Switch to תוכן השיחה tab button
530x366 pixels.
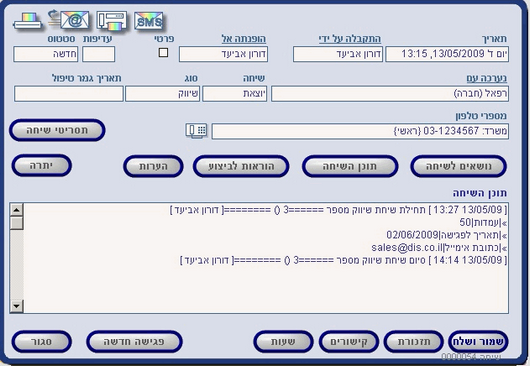tap(350, 166)
